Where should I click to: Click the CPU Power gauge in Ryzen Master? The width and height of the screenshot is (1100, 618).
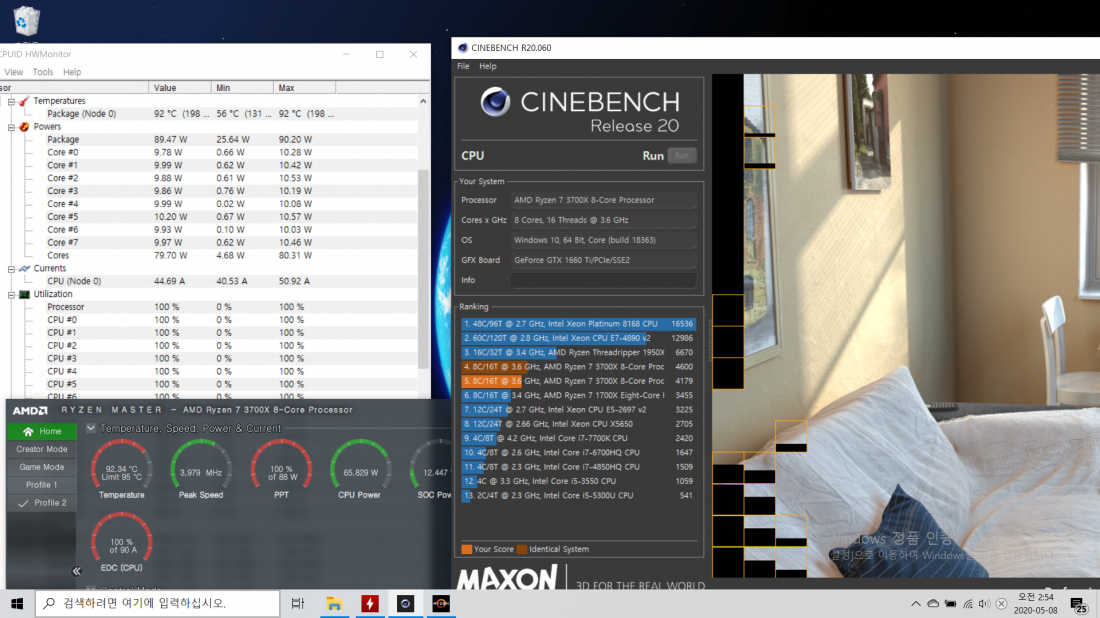(x=360, y=469)
